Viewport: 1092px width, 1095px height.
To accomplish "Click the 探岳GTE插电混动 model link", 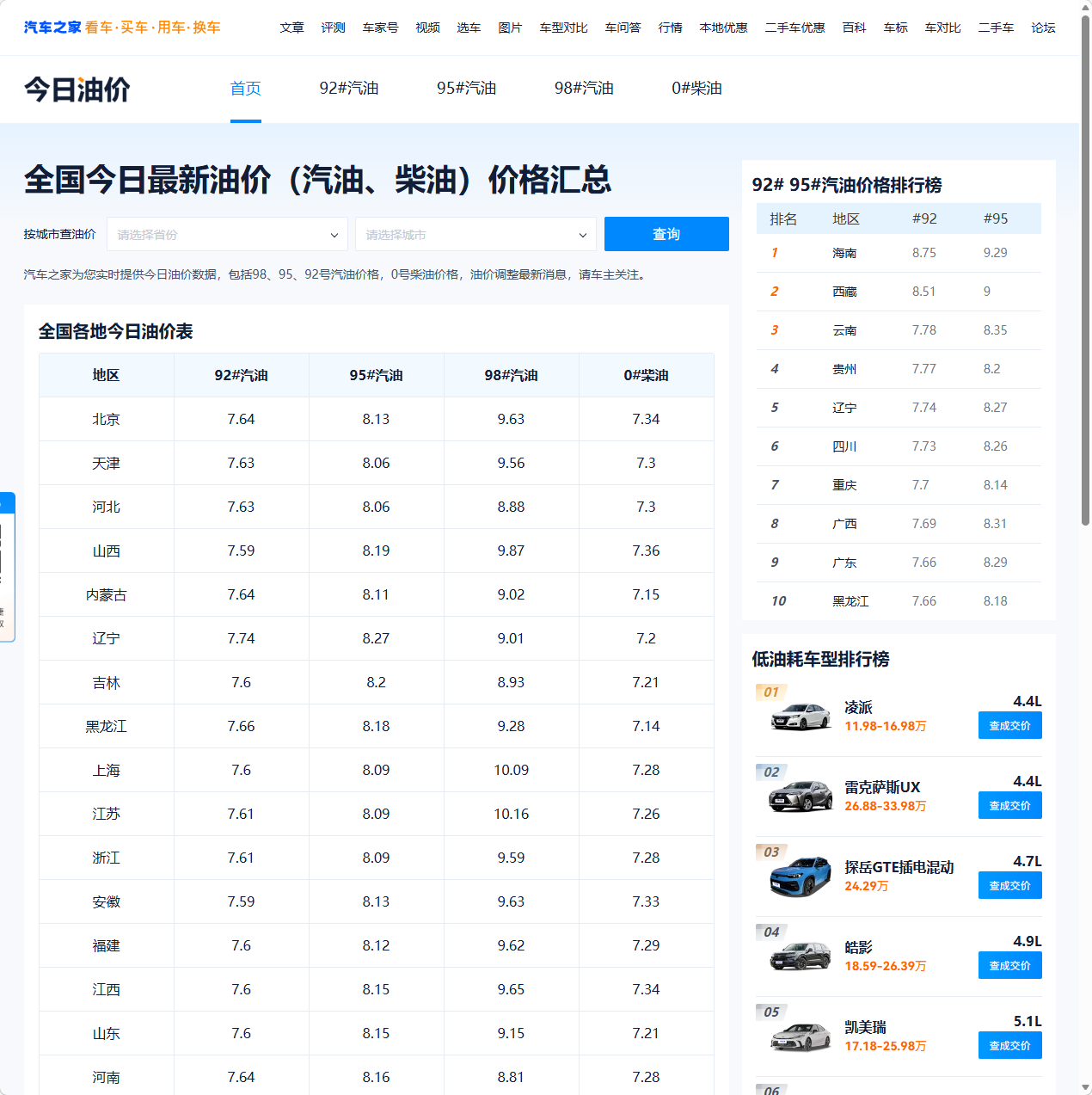I will pyautogui.click(x=899, y=867).
